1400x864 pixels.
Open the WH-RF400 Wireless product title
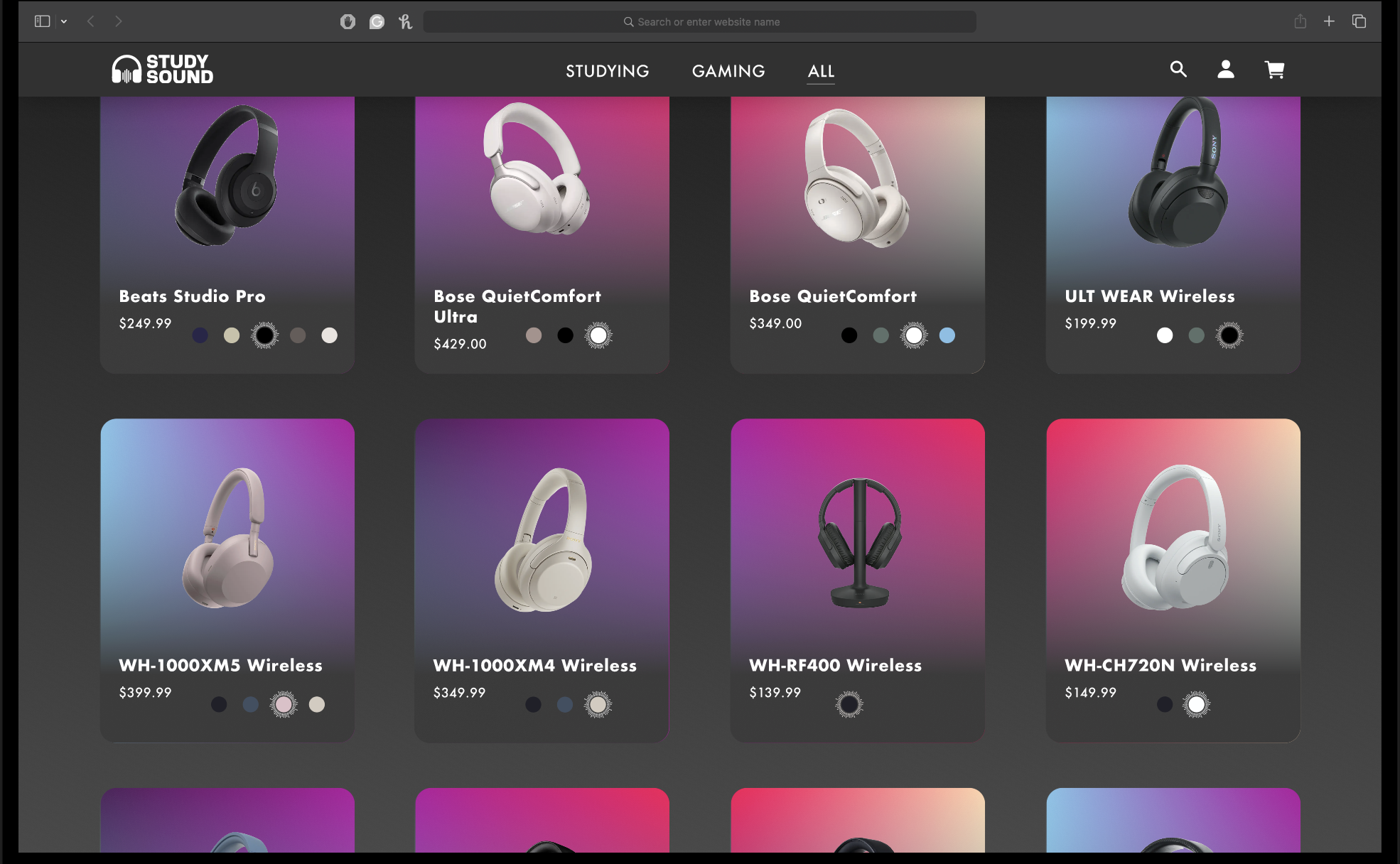click(835, 666)
